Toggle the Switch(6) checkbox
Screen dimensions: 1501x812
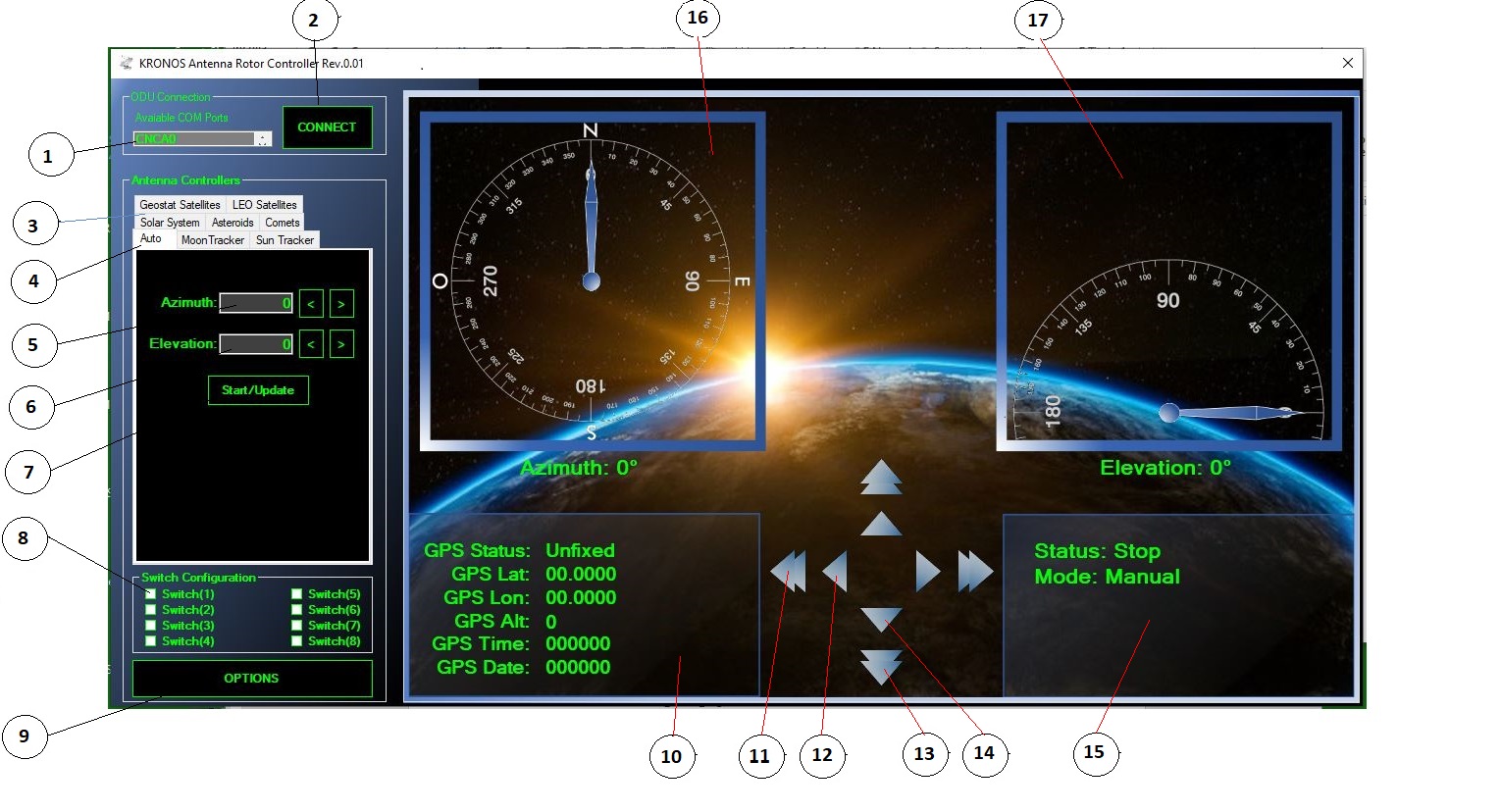coord(296,610)
